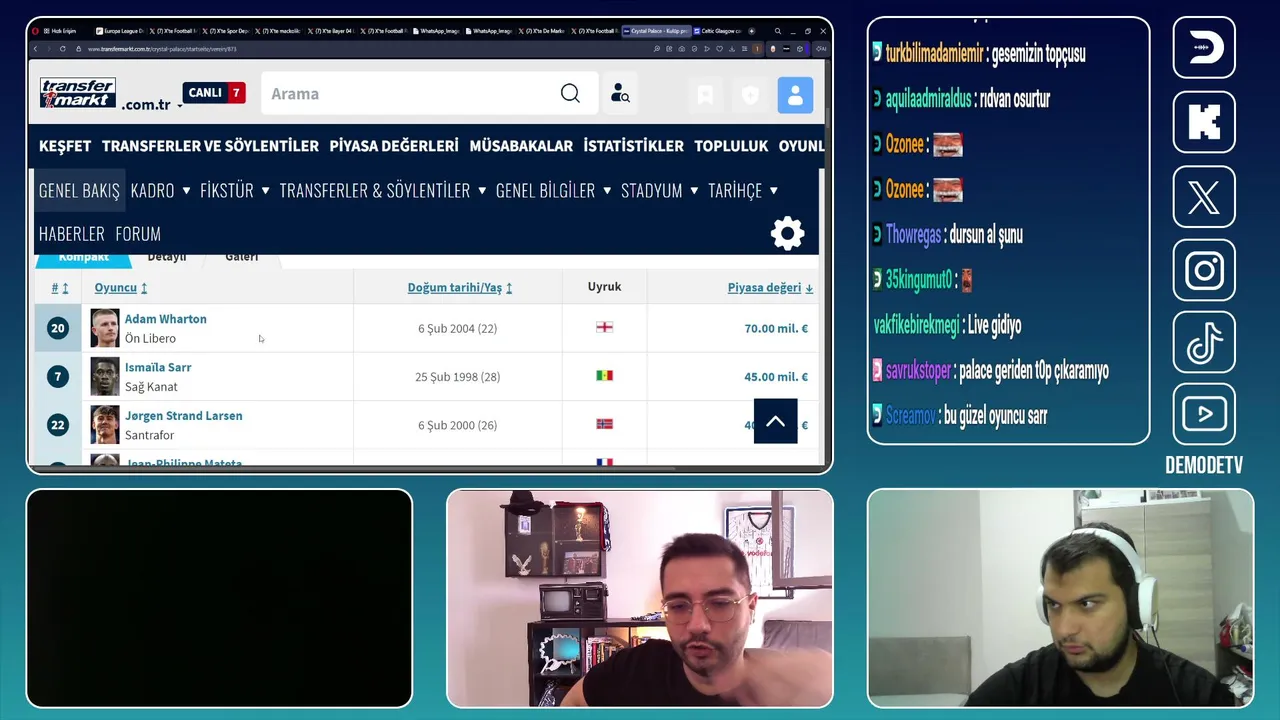The height and width of the screenshot is (720, 1280).
Task: Click shirt number 7 badge
Action: (58, 377)
